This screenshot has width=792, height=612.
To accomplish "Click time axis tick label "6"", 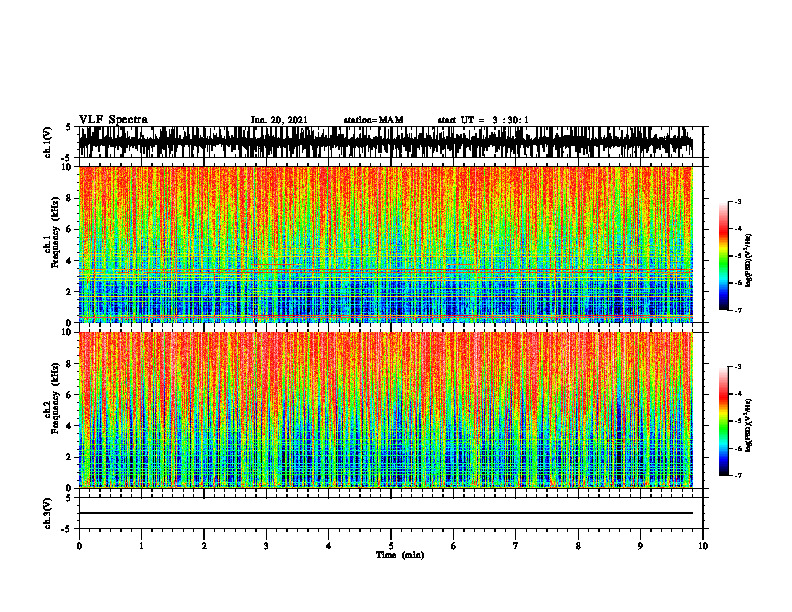I will [x=454, y=546].
